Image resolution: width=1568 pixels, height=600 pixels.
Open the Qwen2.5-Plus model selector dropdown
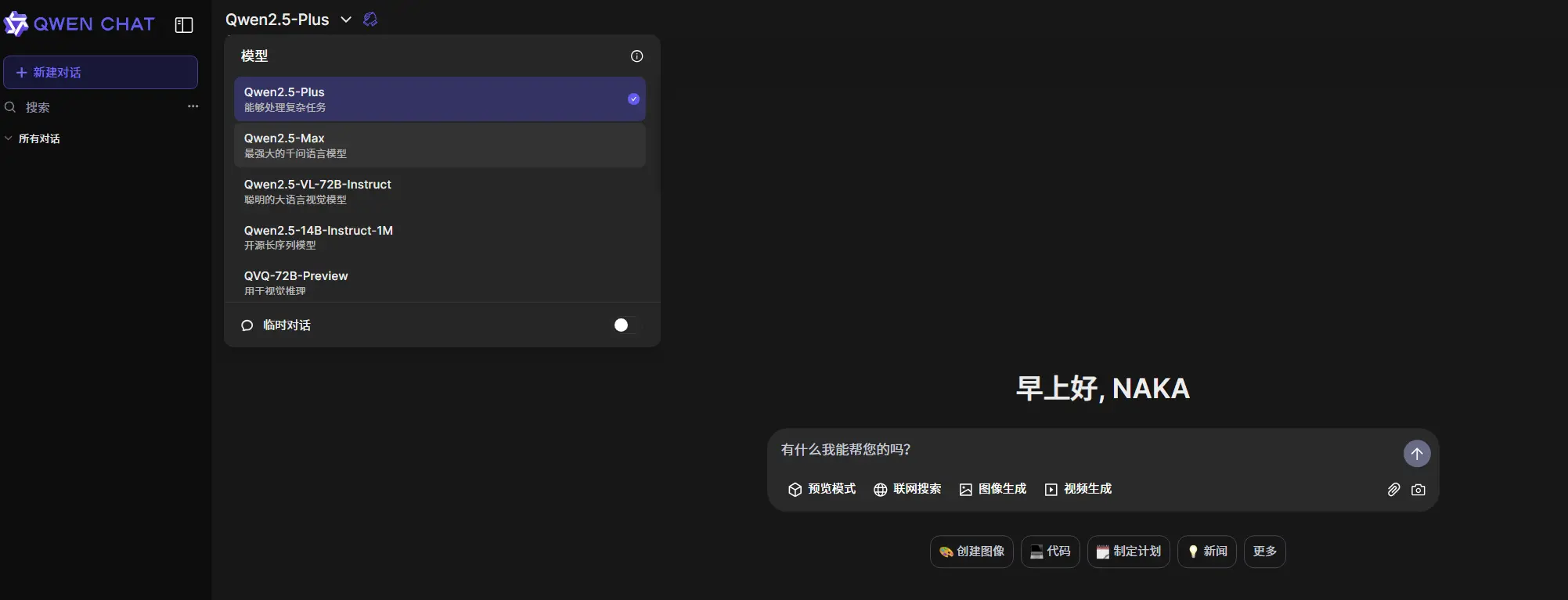pyautogui.click(x=288, y=20)
